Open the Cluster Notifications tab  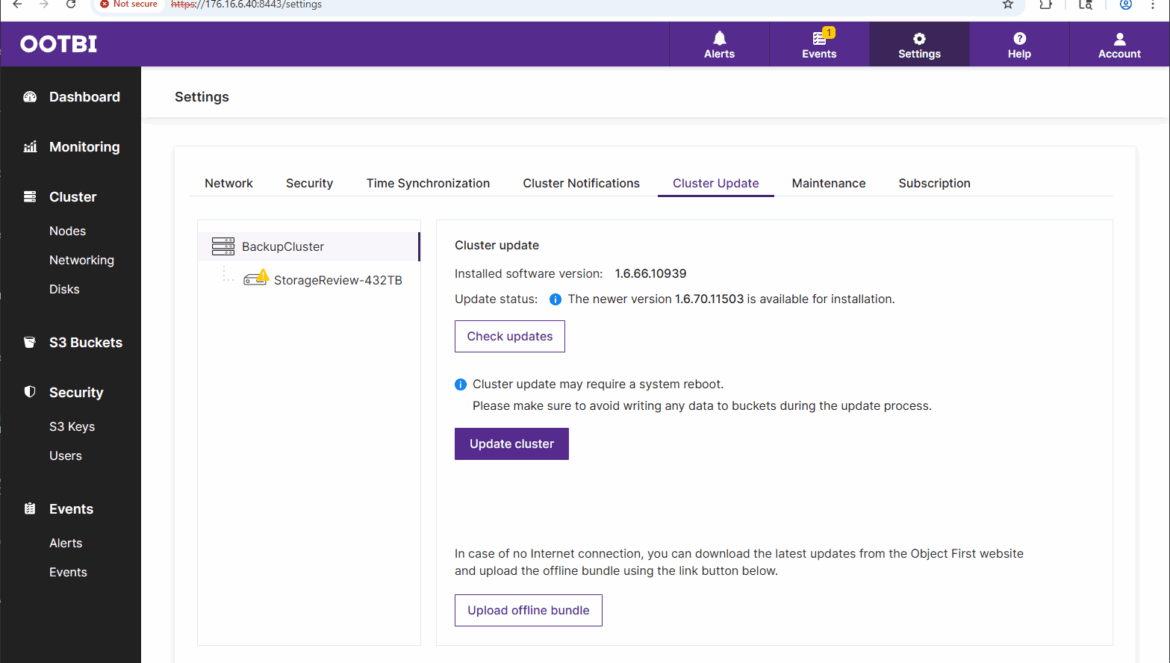point(581,183)
